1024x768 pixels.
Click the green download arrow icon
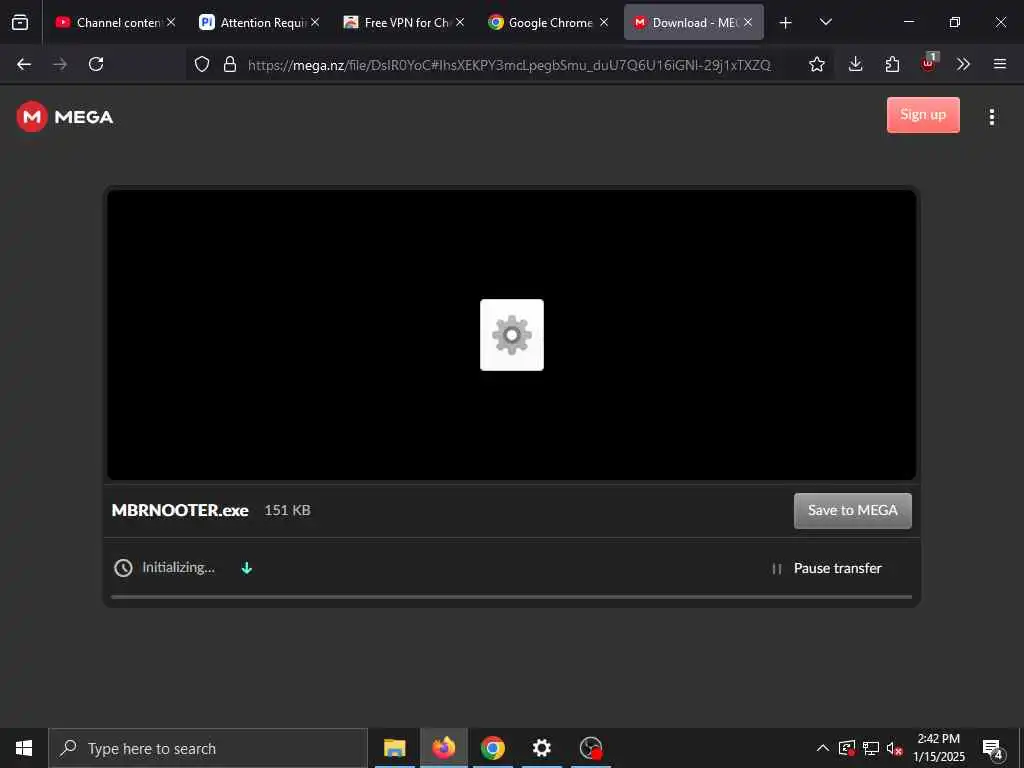[x=247, y=568]
